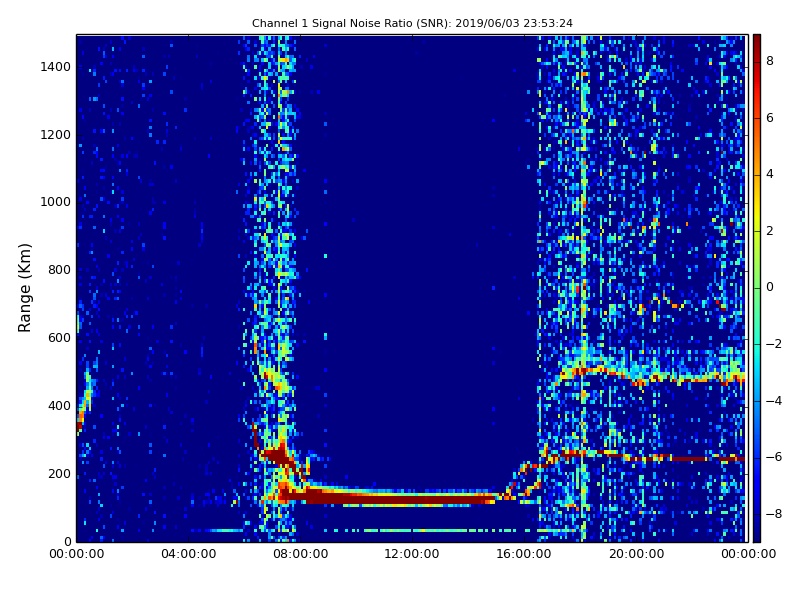Click the dark red top of the colorbar
The height and width of the screenshot is (600, 800).
757,41
